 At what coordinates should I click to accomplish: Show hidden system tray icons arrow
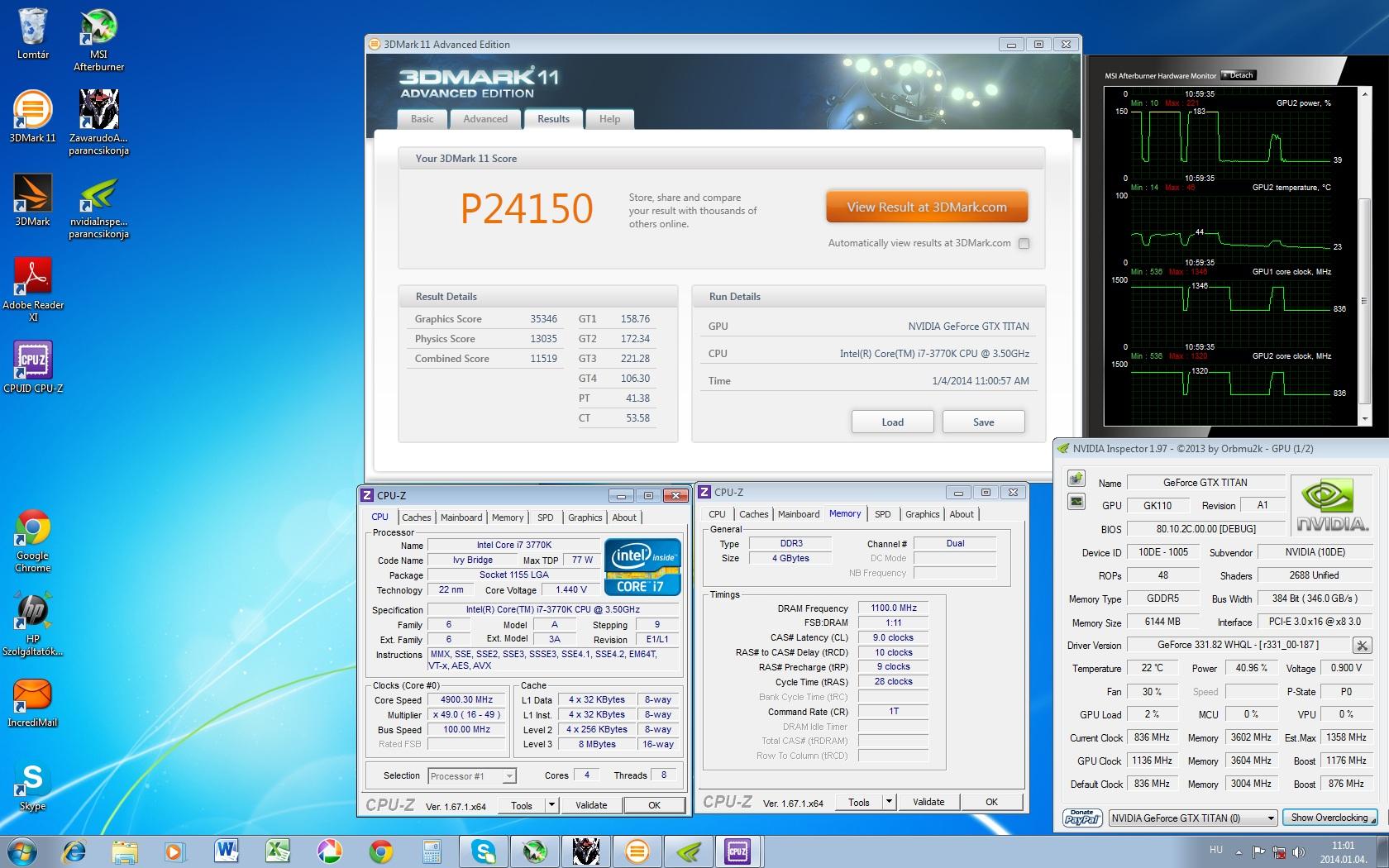[x=1239, y=851]
